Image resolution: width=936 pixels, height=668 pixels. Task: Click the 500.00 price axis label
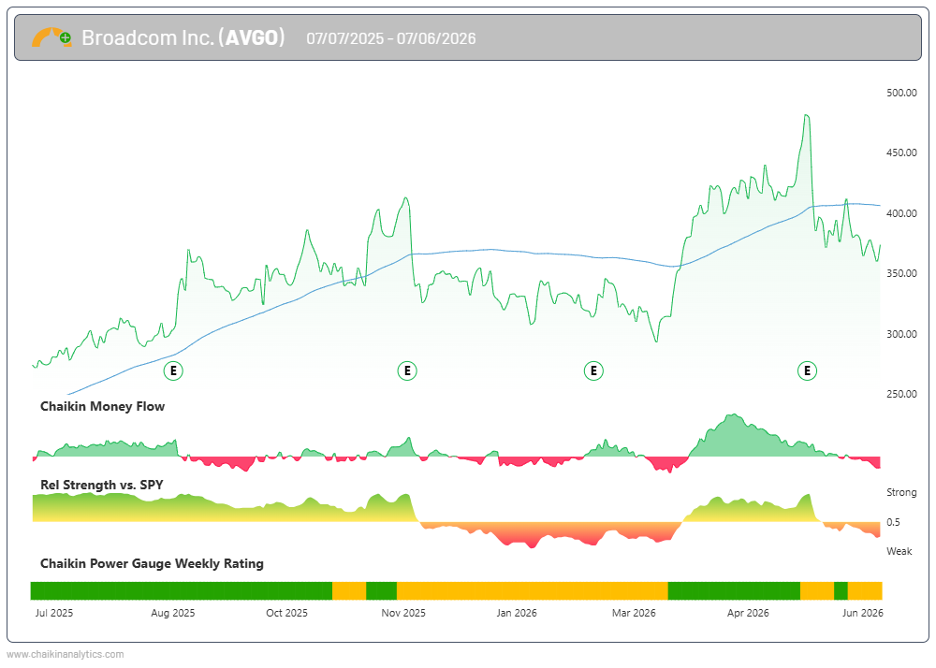[x=901, y=93]
